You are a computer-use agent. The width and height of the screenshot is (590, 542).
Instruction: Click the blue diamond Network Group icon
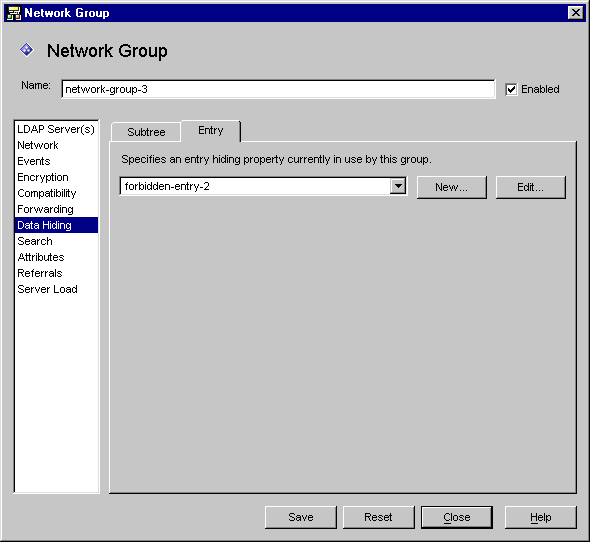(27, 50)
